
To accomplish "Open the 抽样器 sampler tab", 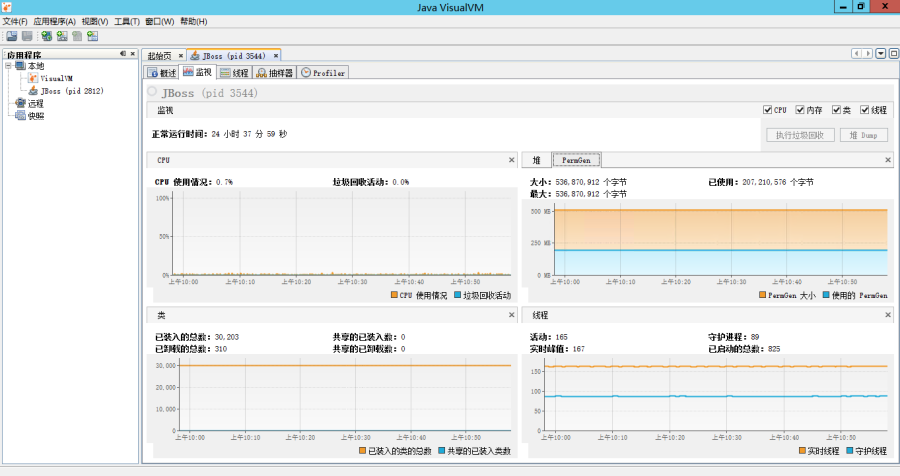I will point(274,72).
